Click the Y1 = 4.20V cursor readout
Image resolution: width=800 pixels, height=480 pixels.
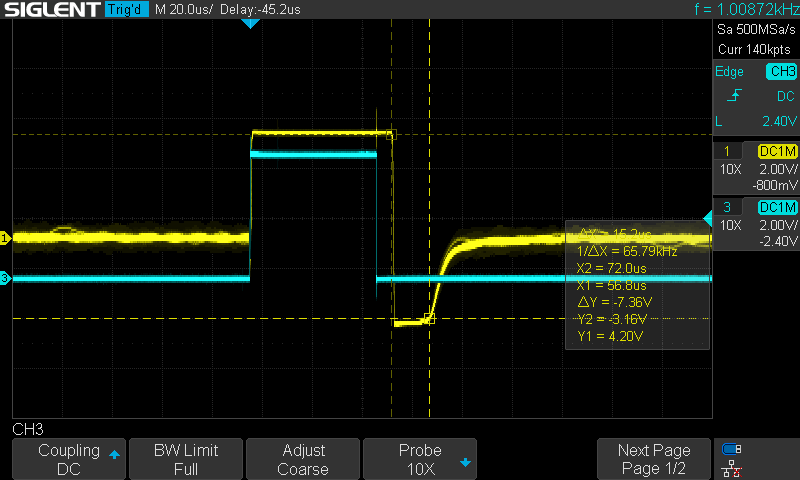click(610, 337)
